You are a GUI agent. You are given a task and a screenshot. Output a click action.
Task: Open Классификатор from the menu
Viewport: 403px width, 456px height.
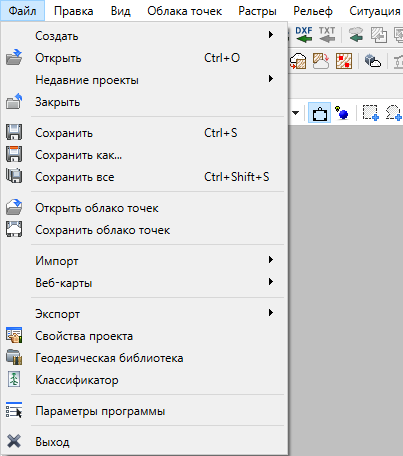point(145,380)
